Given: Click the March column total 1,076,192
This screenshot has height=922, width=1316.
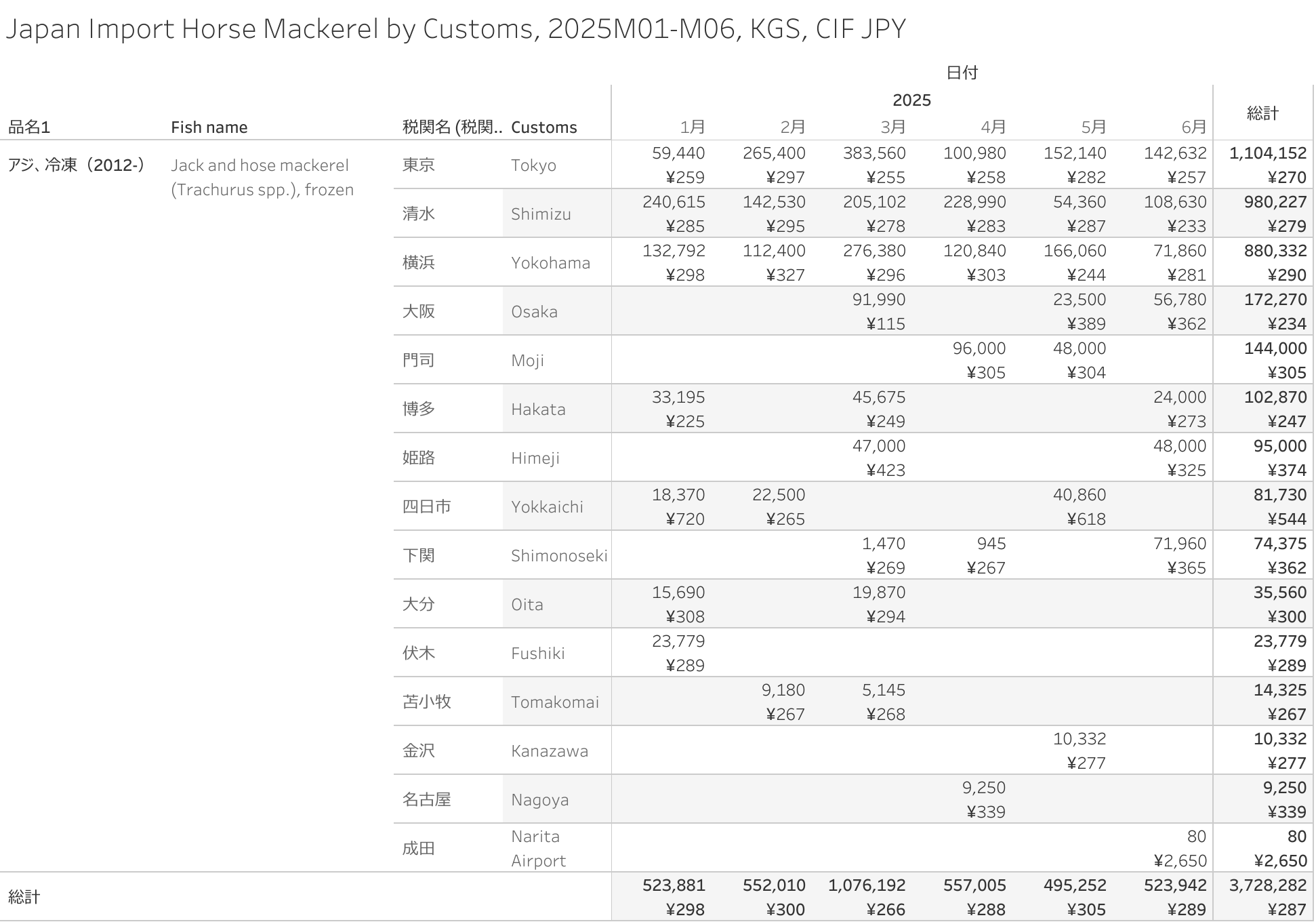Looking at the screenshot, I should pyautogui.click(x=867, y=885).
